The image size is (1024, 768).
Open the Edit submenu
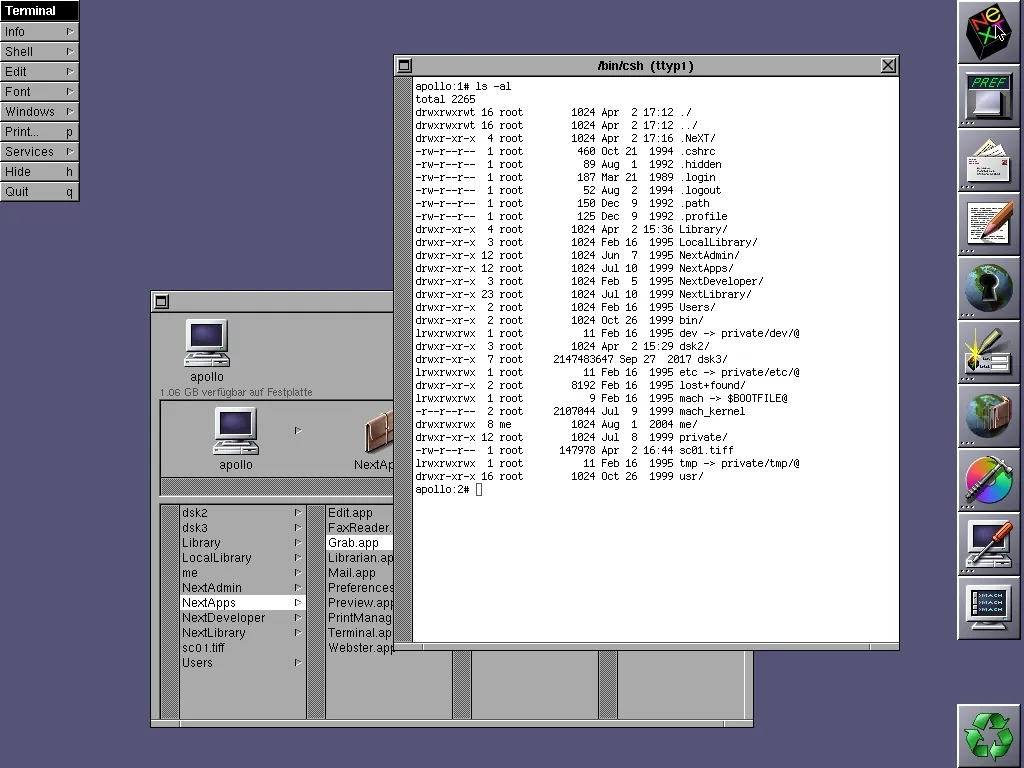39,72
